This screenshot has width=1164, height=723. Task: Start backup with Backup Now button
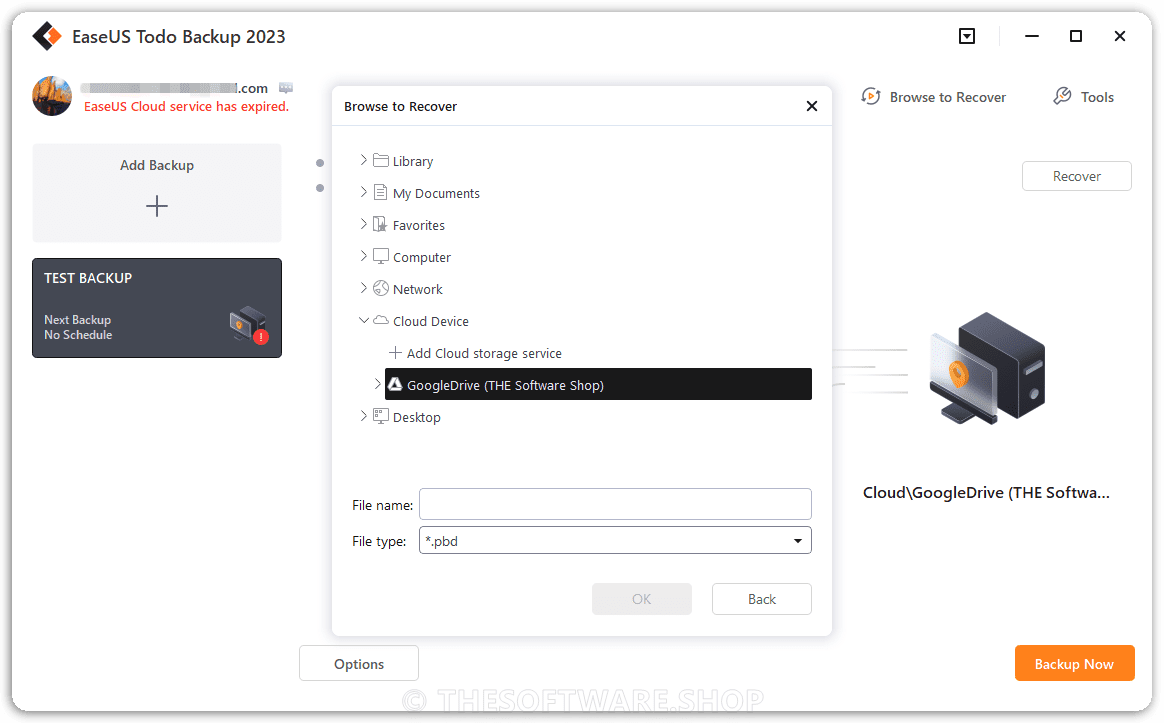[x=1074, y=664]
